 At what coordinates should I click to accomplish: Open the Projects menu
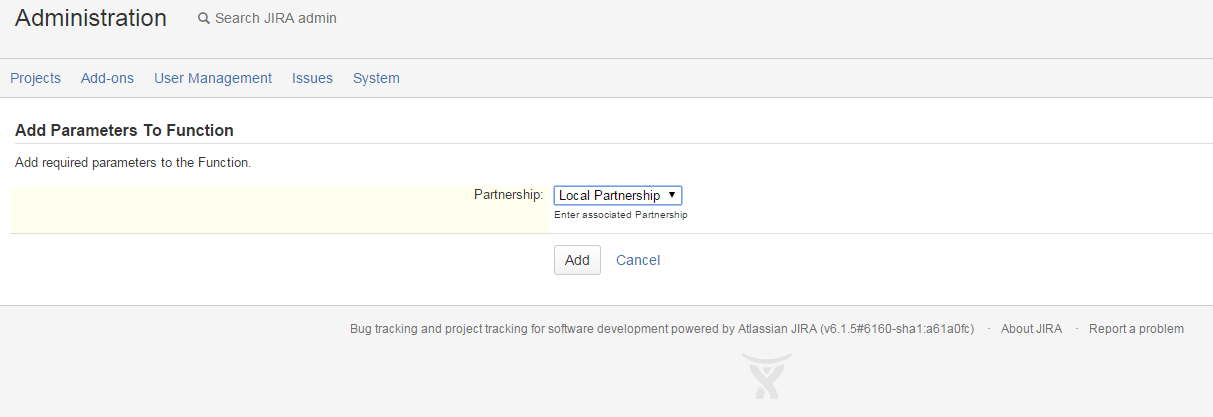tap(36, 78)
